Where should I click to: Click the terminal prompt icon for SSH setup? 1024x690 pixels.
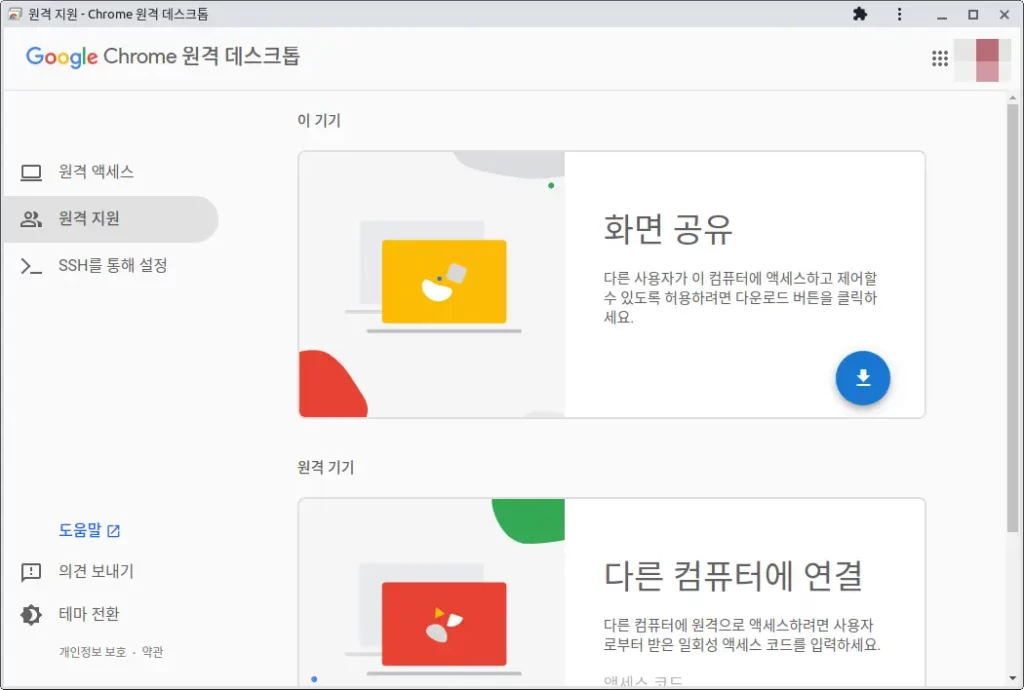tap(31, 266)
